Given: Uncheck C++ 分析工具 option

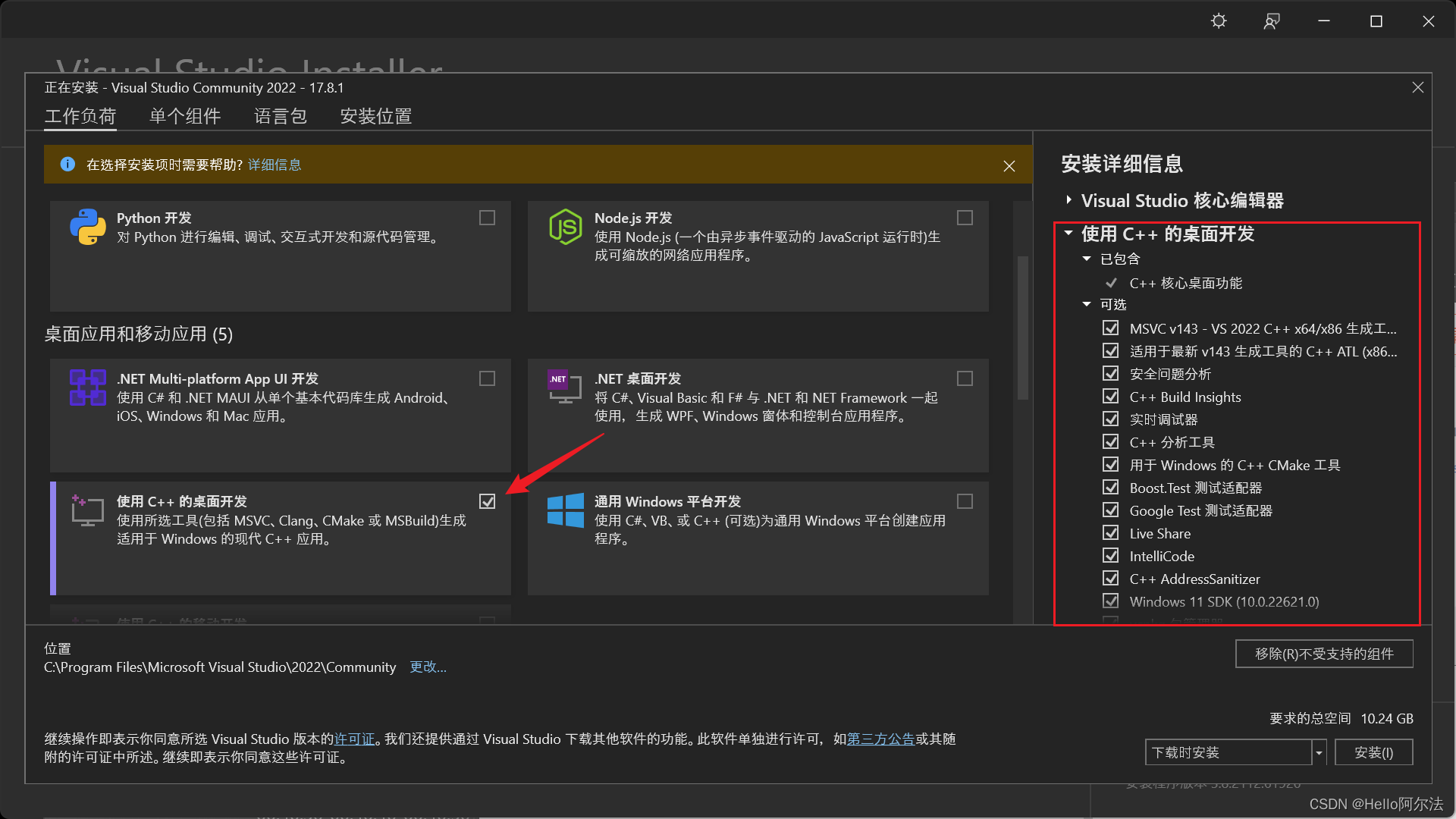Looking at the screenshot, I should coord(1111,442).
